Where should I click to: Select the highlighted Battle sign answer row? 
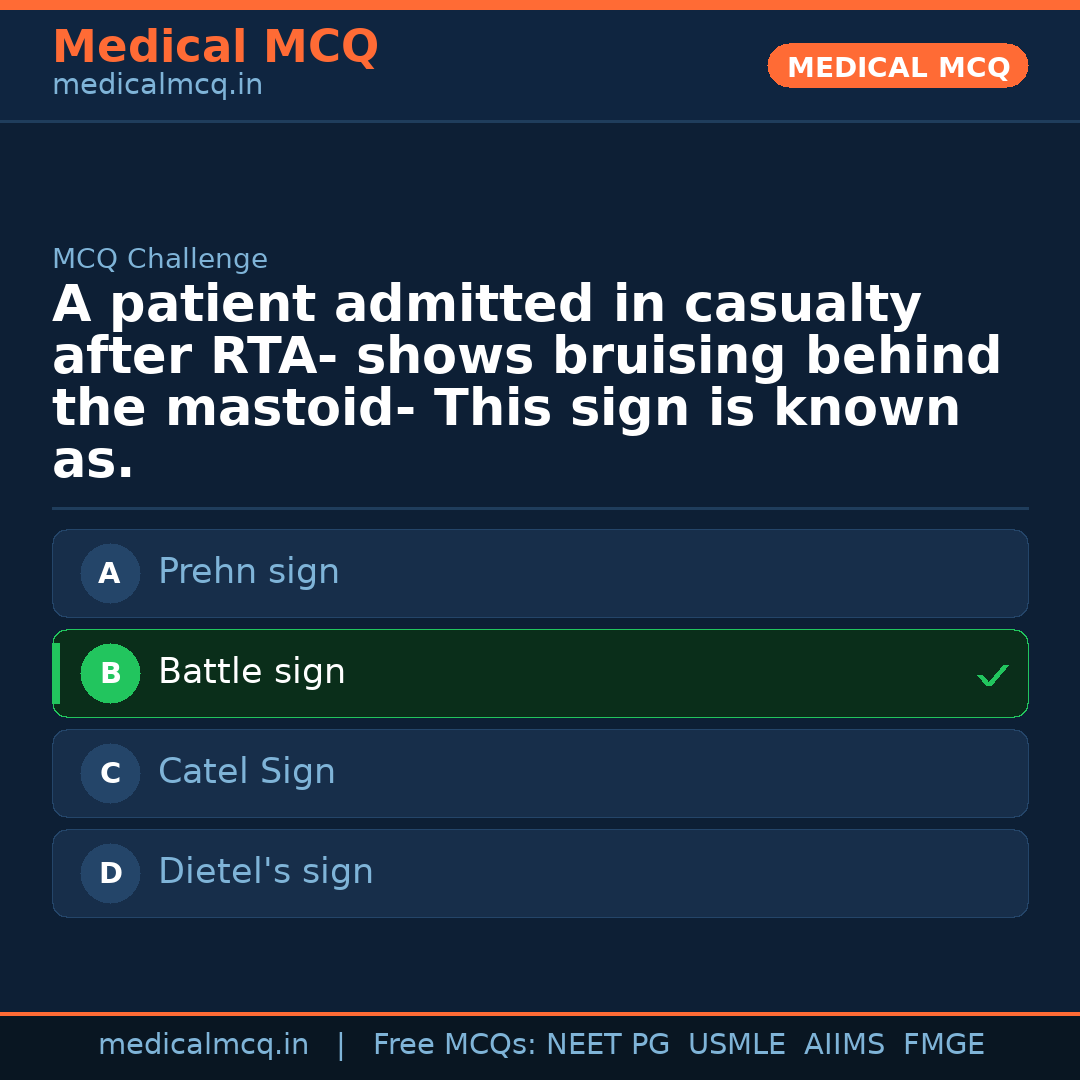540,673
